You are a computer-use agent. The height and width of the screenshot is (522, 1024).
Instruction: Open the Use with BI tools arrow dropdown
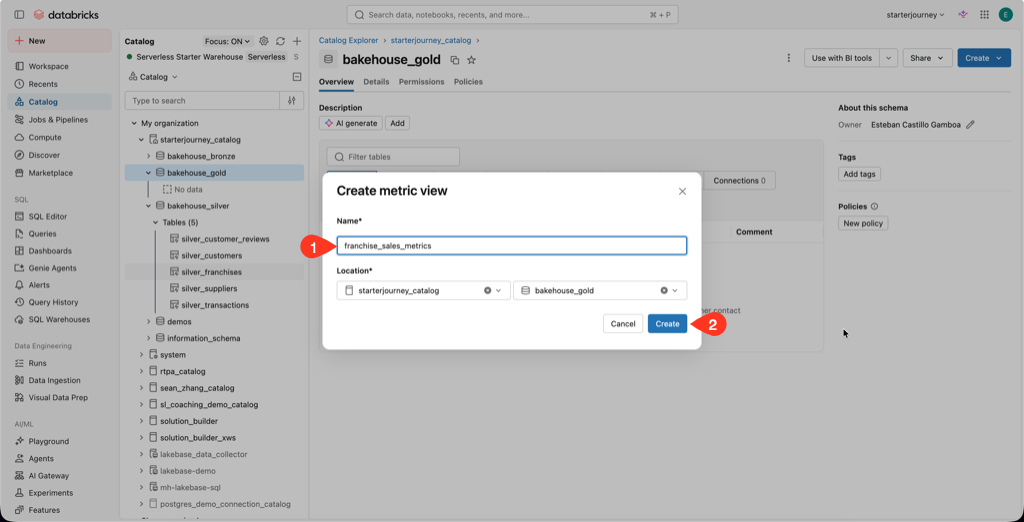[889, 58]
